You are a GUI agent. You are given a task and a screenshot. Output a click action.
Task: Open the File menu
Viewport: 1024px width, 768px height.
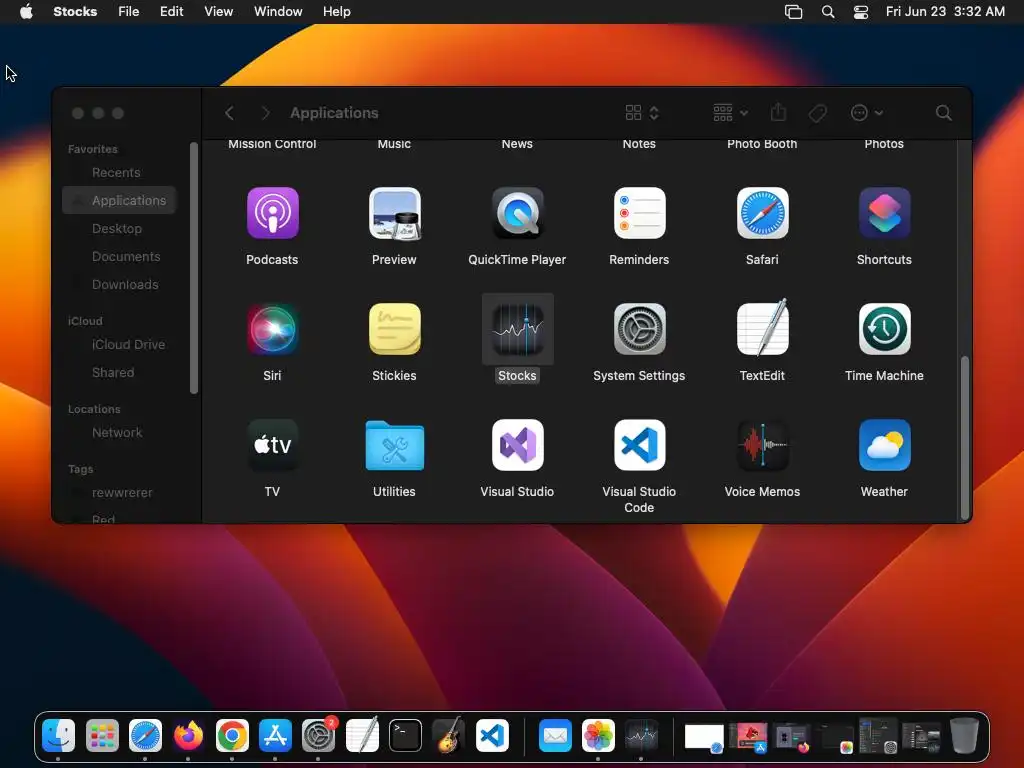coord(129,12)
